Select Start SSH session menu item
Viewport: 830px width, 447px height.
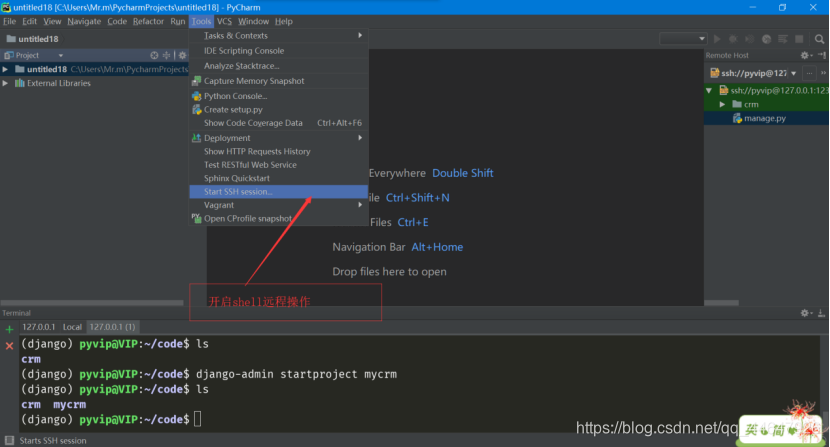(x=278, y=192)
